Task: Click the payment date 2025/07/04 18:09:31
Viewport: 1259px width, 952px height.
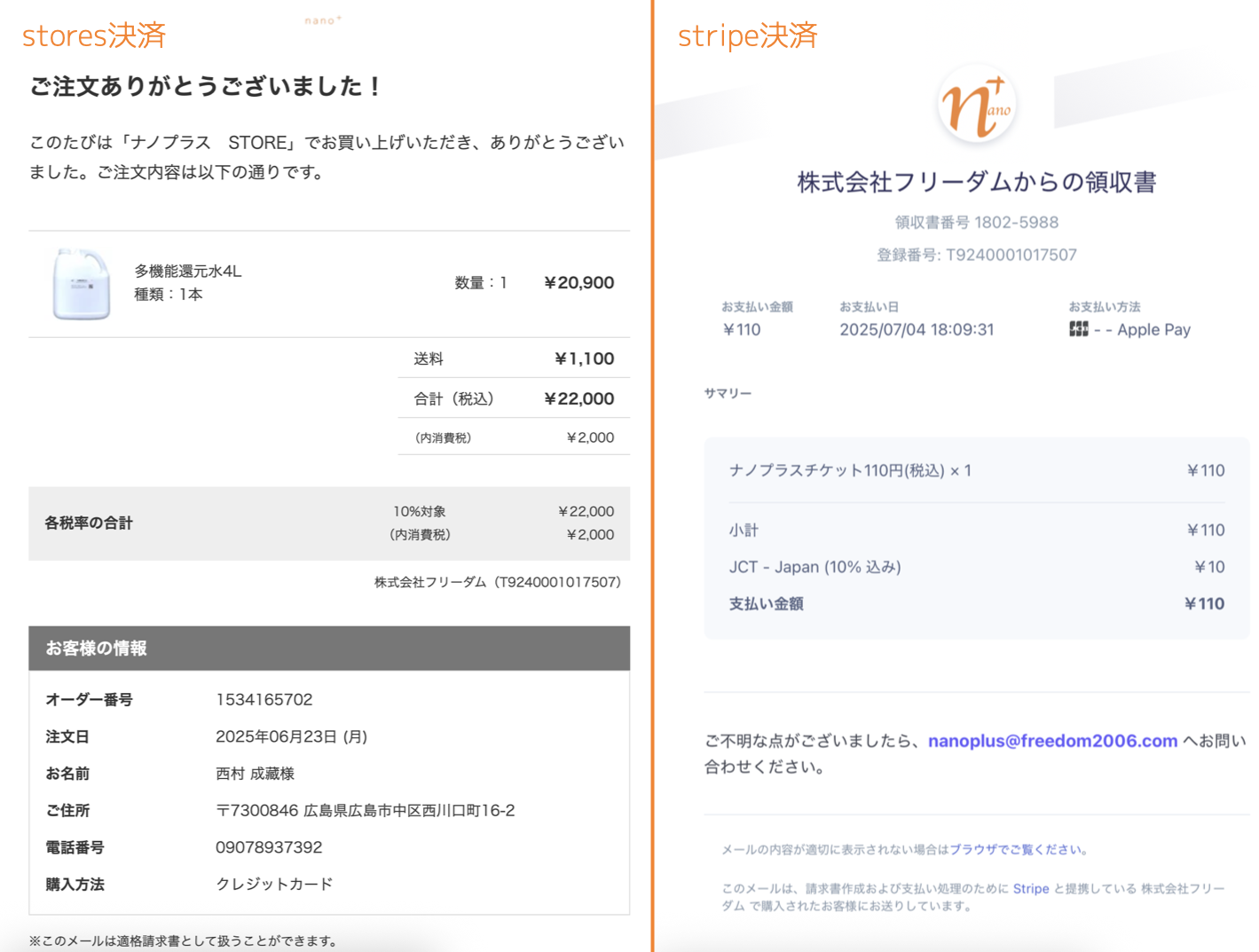Action: (917, 329)
